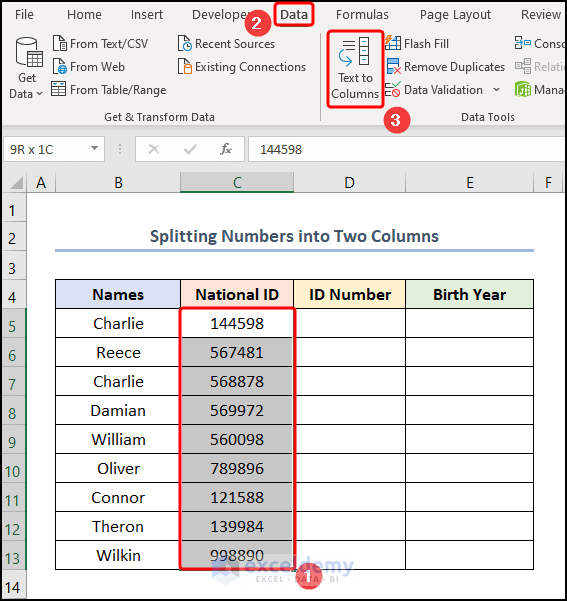Switch to the Formulas tab

[x=362, y=15]
